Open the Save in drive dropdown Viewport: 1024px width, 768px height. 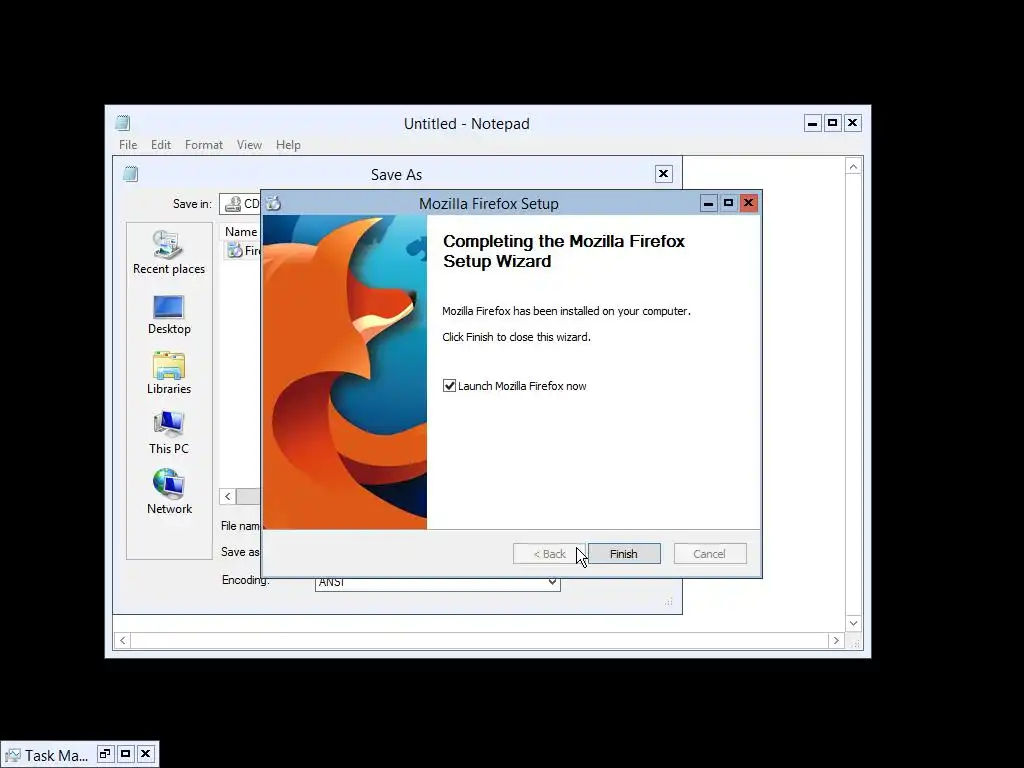[240, 204]
